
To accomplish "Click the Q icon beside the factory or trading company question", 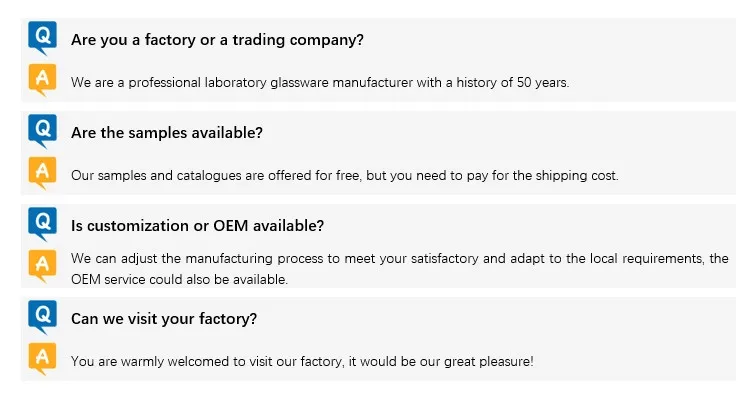I will pos(42,37).
